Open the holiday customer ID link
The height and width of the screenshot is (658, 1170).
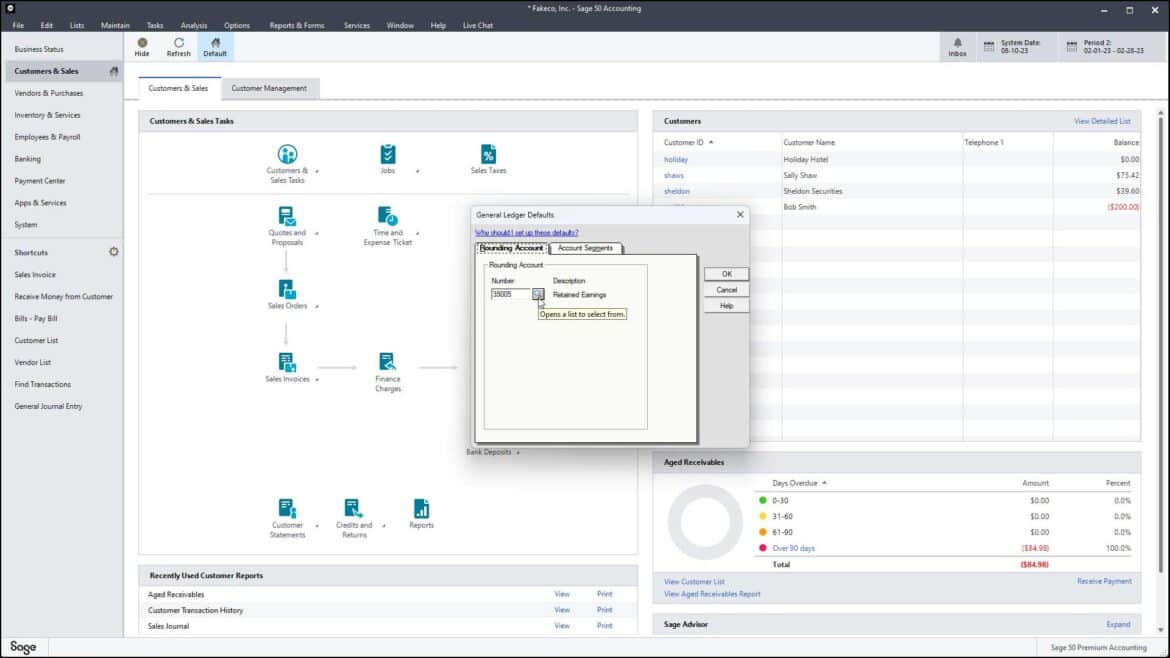tap(675, 160)
